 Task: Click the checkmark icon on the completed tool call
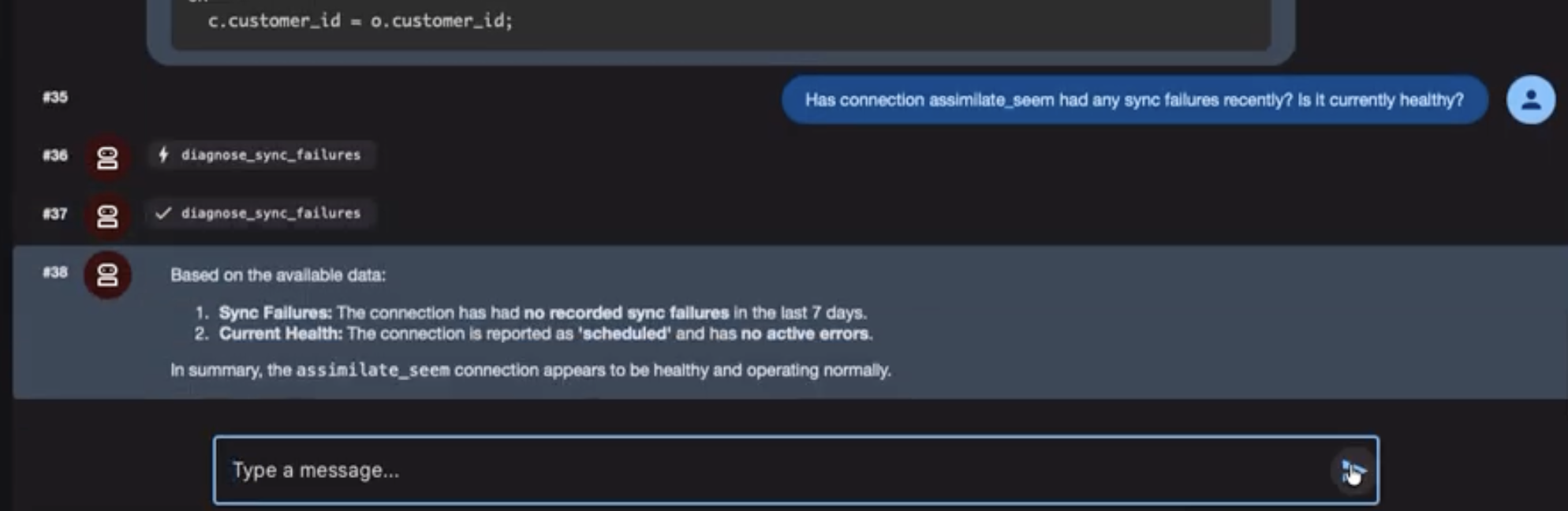[163, 213]
